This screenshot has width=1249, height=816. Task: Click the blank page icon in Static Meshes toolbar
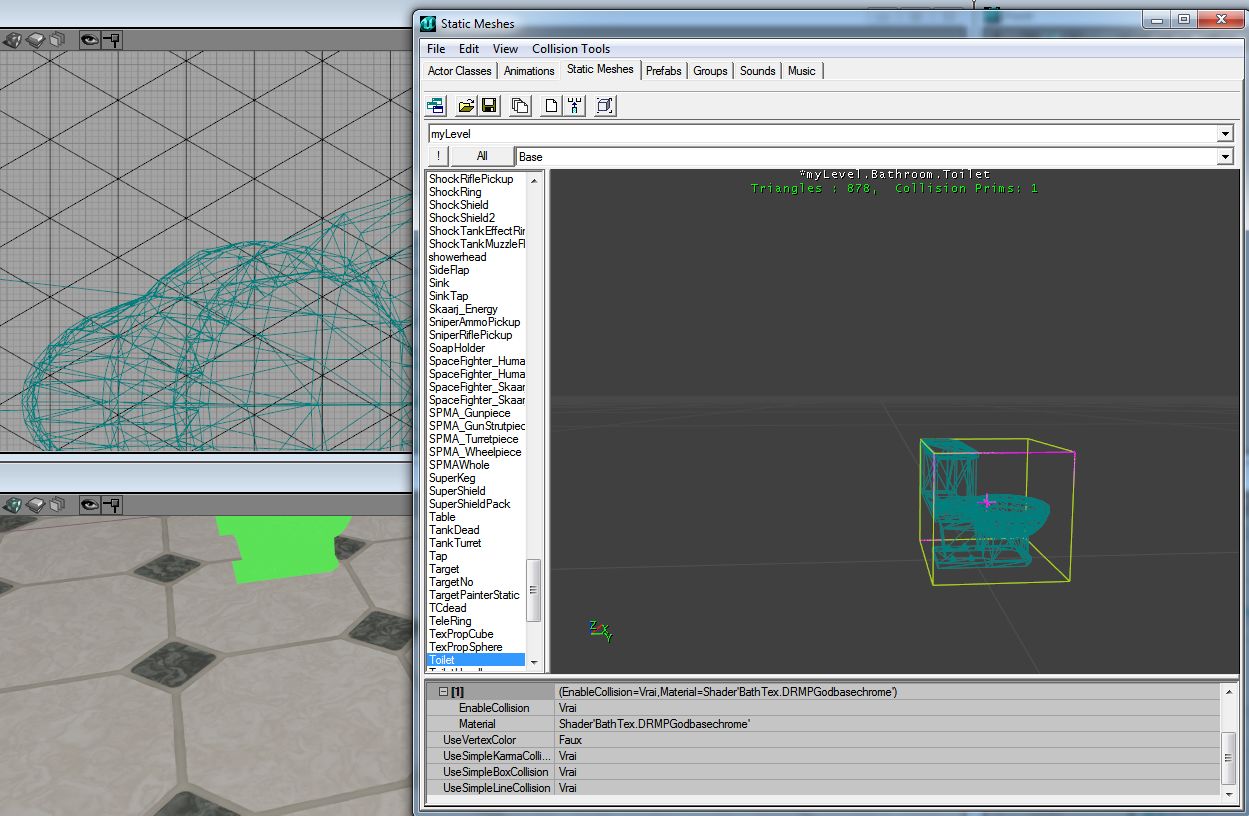pos(550,105)
